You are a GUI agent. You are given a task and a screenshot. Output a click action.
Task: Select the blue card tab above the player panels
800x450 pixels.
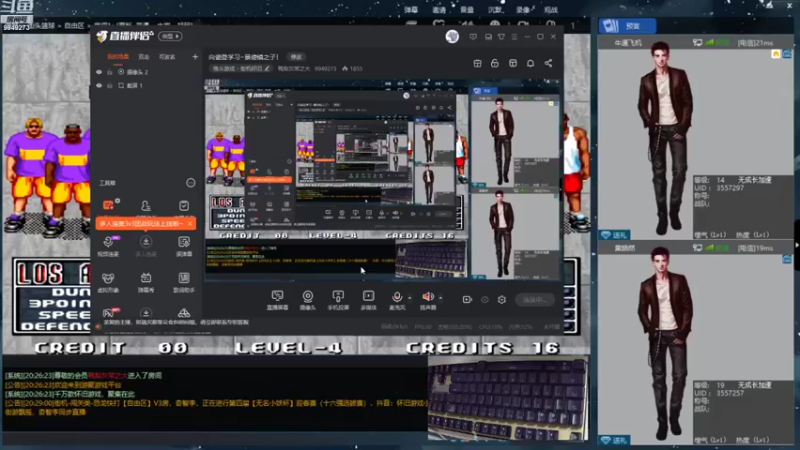628,26
